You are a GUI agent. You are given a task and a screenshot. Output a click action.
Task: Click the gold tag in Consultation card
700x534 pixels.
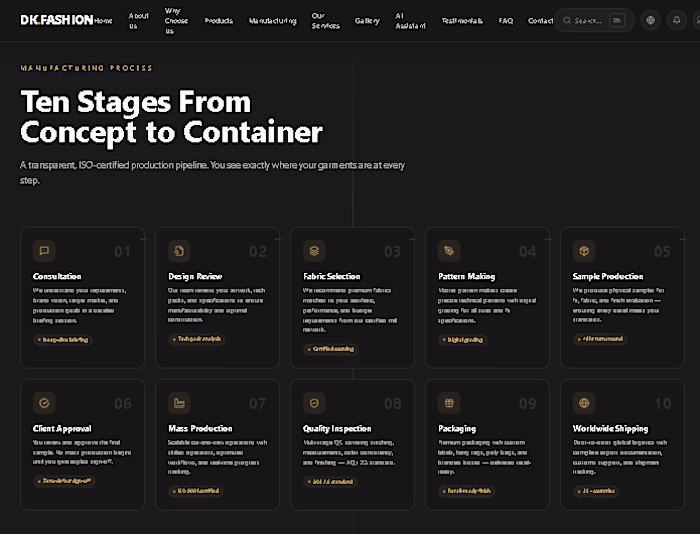[x=63, y=340]
